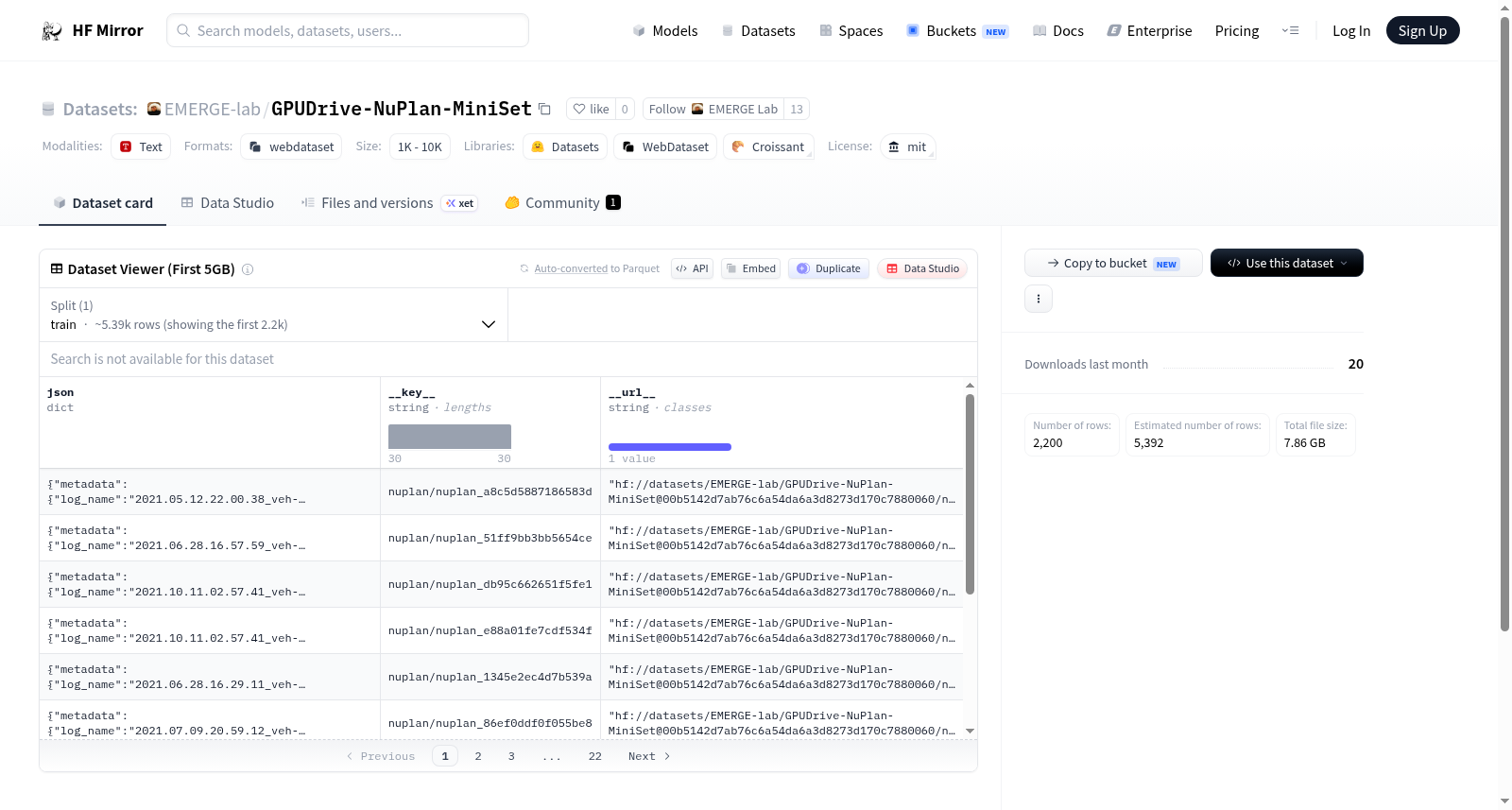Expand the extra navigation menu

[x=1290, y=31]
